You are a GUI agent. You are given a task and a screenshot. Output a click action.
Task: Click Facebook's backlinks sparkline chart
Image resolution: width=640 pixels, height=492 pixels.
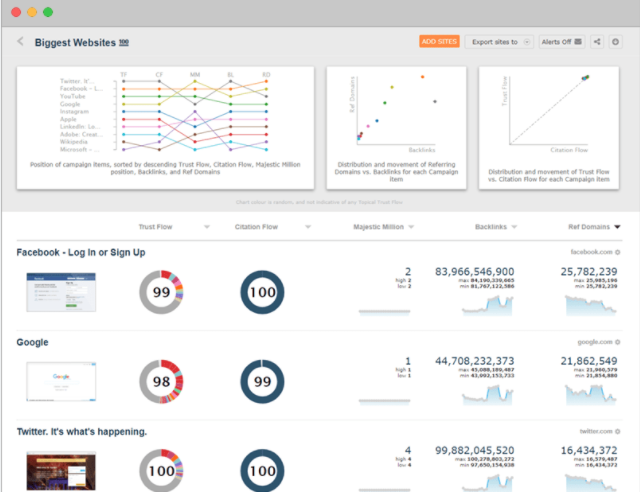coord(487,305)
